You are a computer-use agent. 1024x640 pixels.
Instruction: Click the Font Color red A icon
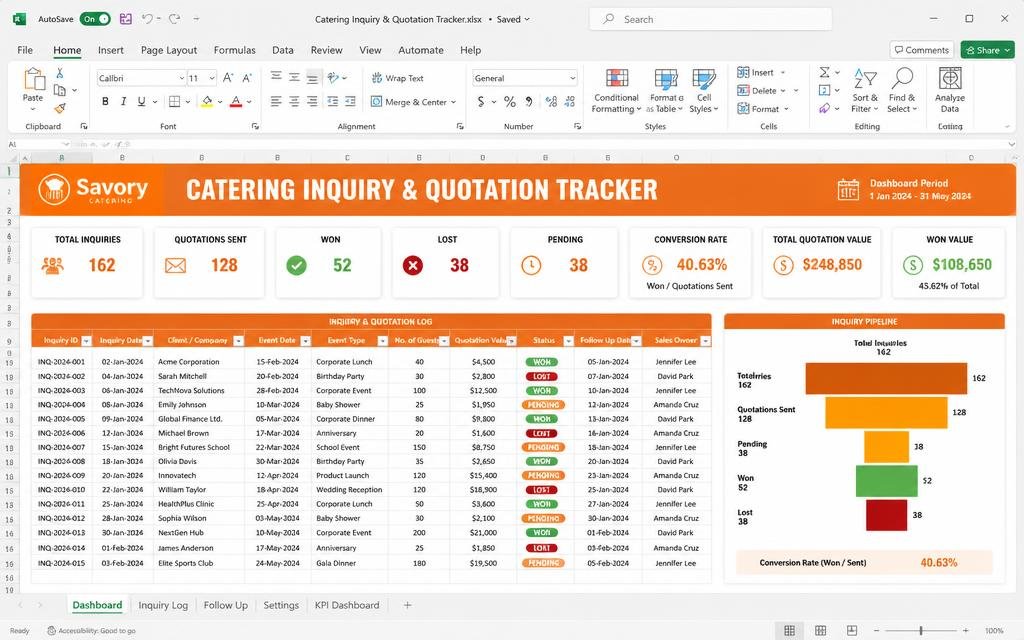(x=236, y=101)
